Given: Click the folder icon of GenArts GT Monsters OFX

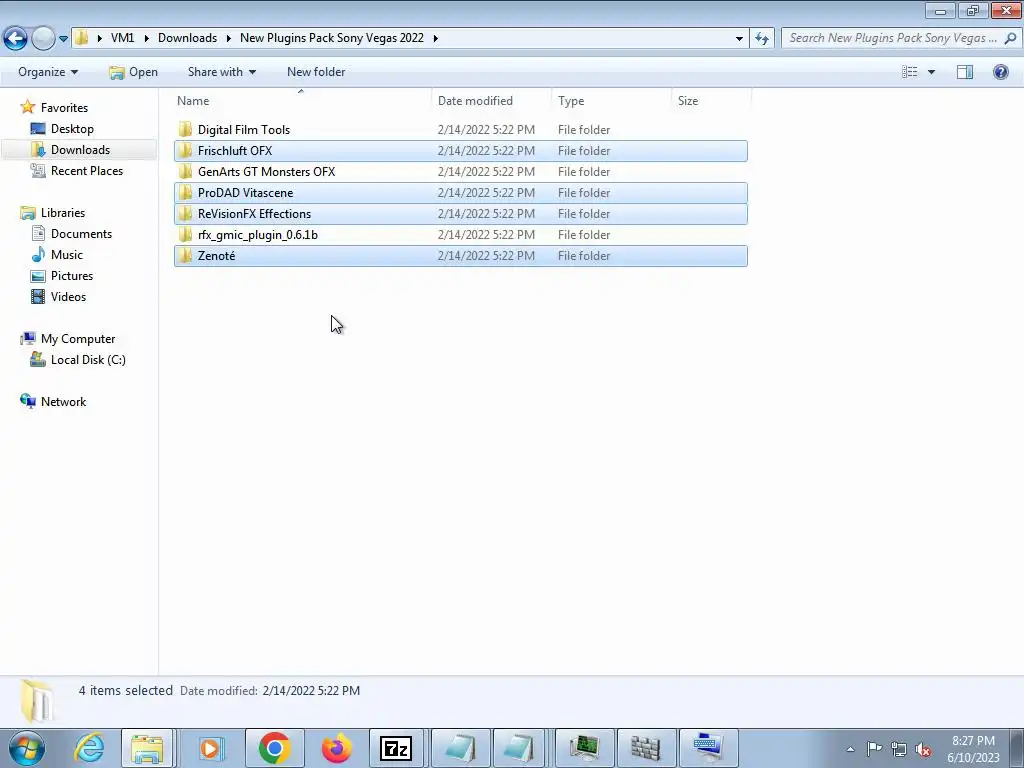Looking at the screenshot, I should click(185, 171).
